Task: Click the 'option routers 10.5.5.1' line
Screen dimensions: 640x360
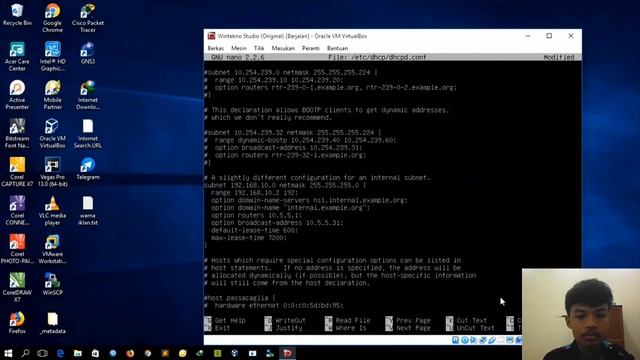Action: (256, 215)
